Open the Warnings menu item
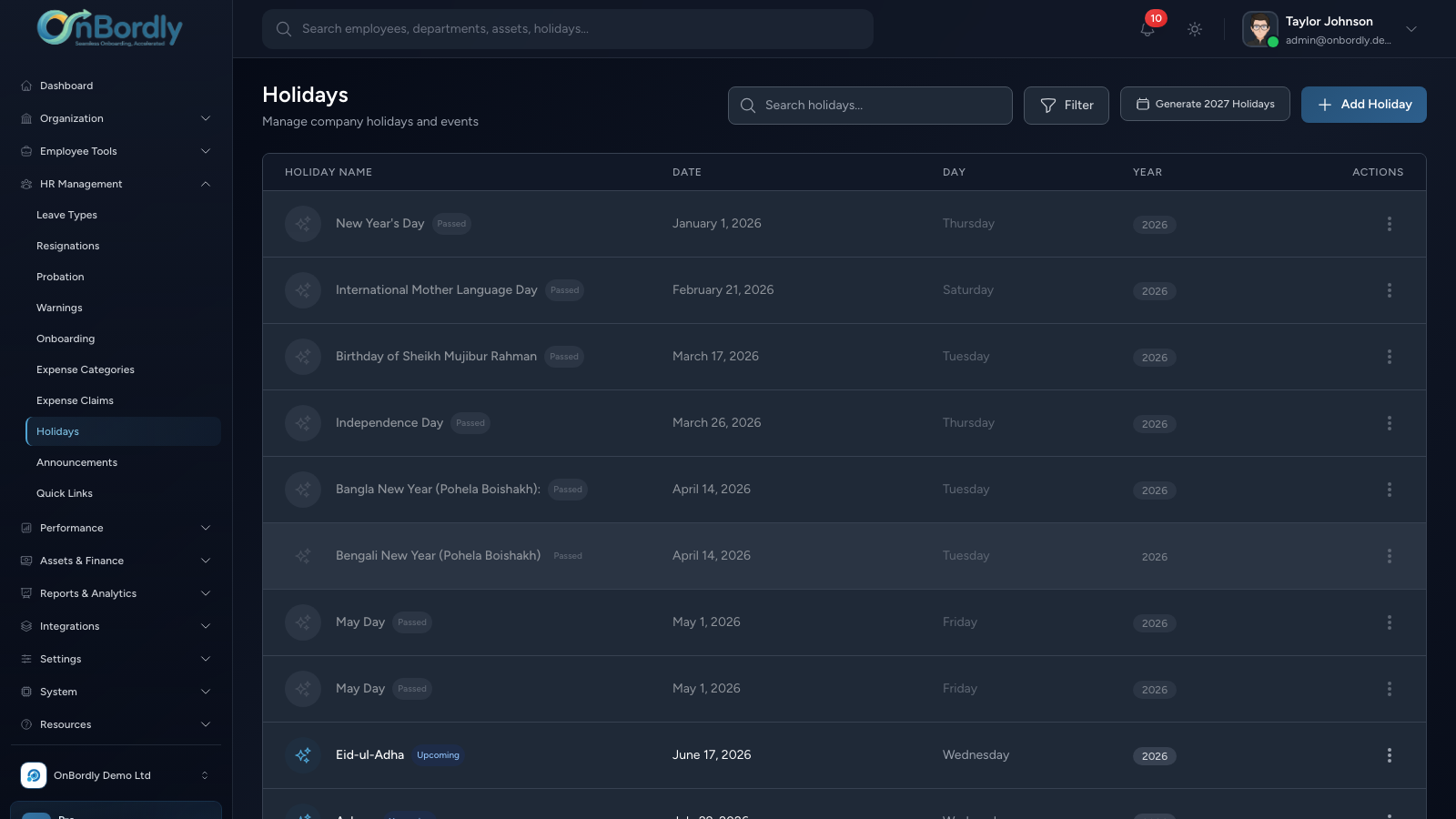The image size is (1456, 819). (123, 308)
